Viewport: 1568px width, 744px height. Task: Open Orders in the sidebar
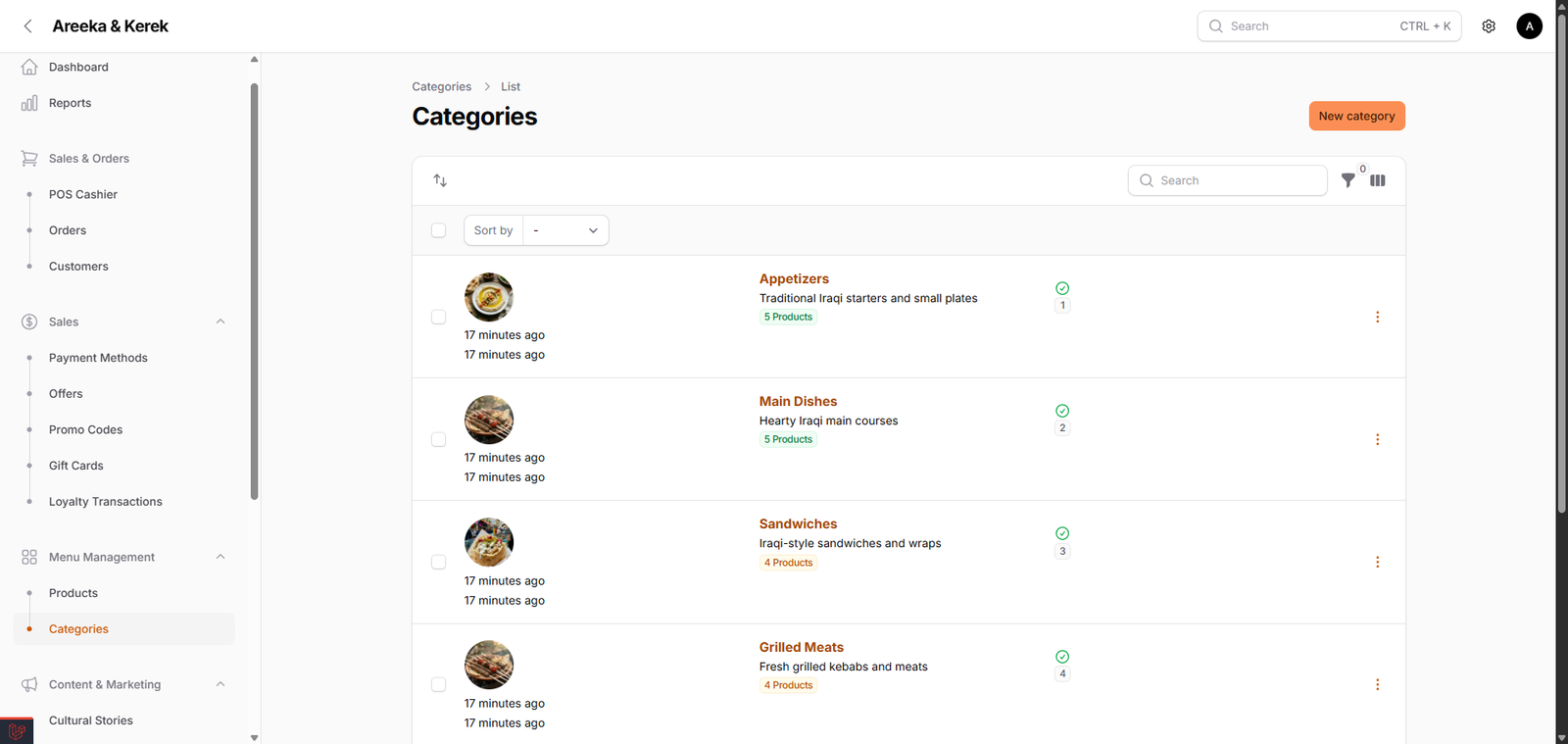point(124,230)
